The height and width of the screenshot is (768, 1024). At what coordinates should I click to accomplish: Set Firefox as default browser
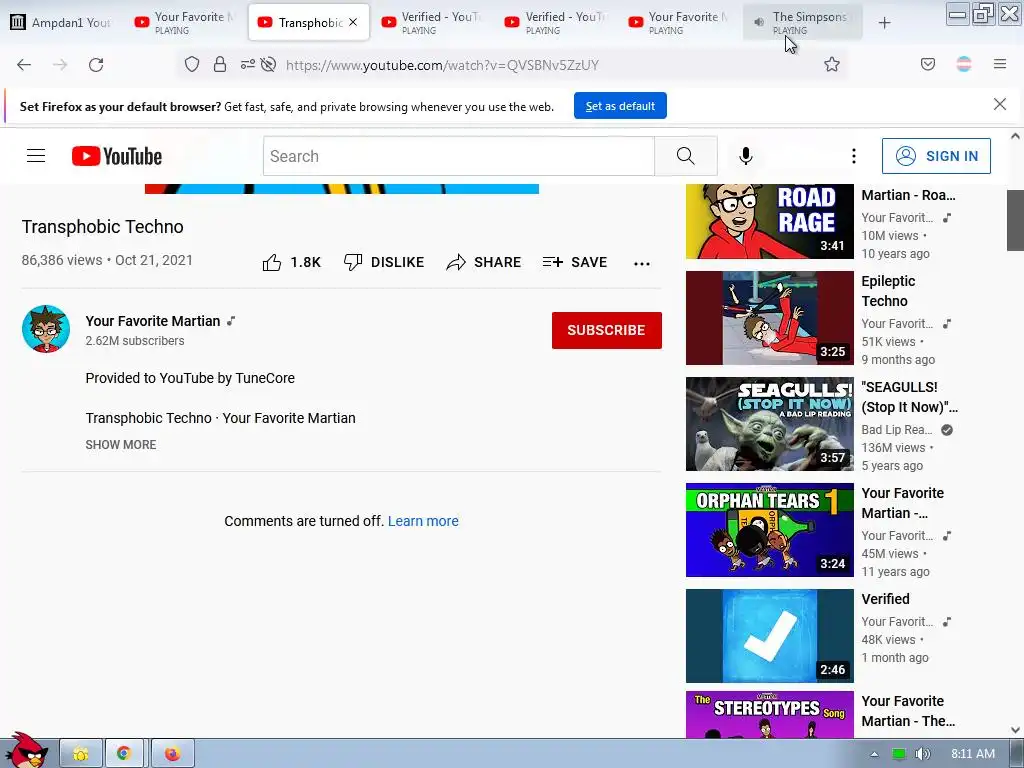[620, 106]
